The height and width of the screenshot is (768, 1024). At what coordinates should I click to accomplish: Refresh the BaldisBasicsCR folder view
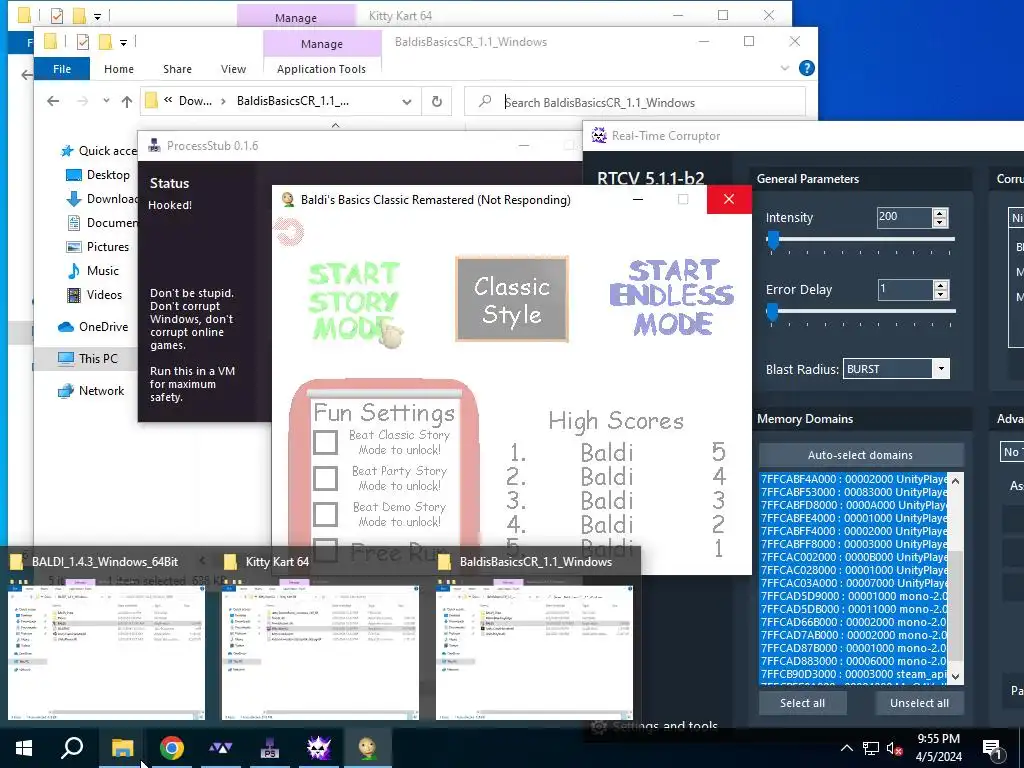(x=436, y=101)
